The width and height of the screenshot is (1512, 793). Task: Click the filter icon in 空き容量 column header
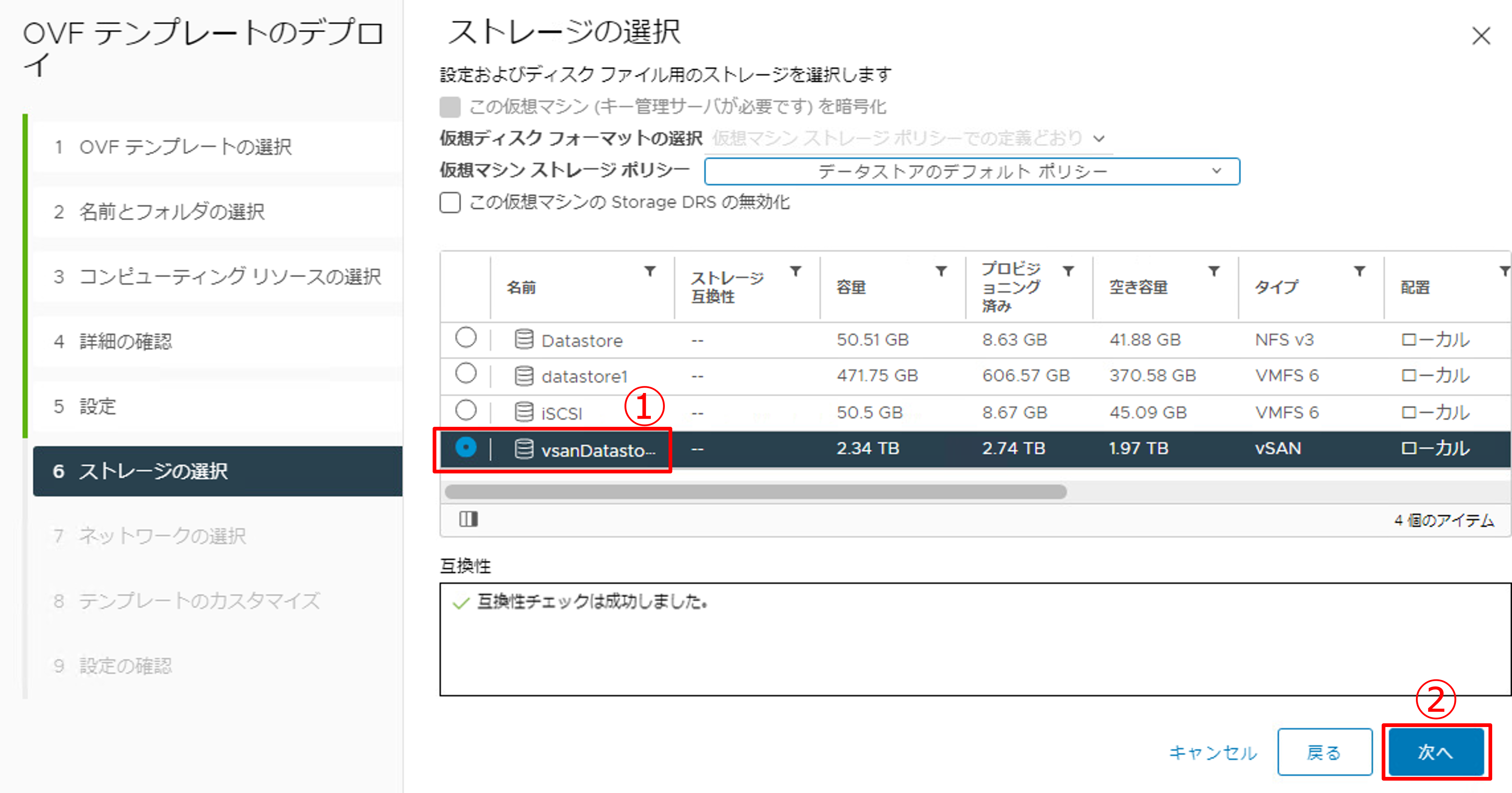1214,271
